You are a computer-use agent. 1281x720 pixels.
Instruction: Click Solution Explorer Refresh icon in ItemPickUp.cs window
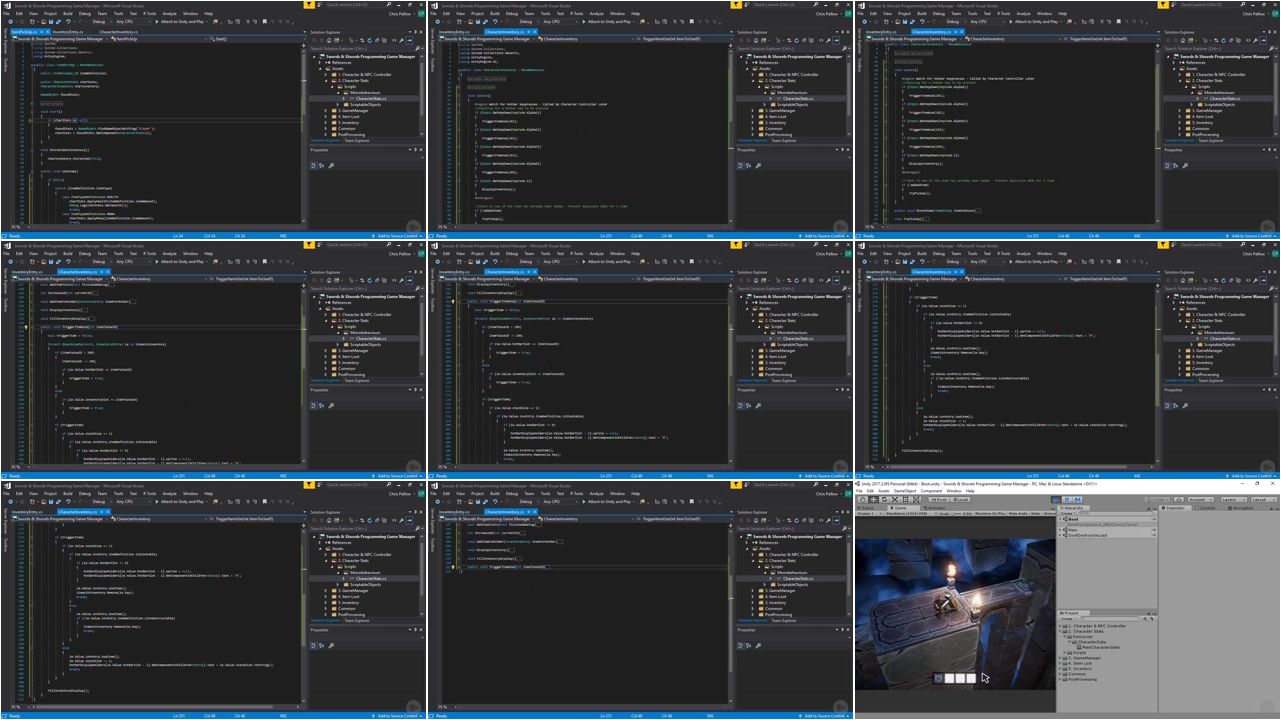click(369, 40)
